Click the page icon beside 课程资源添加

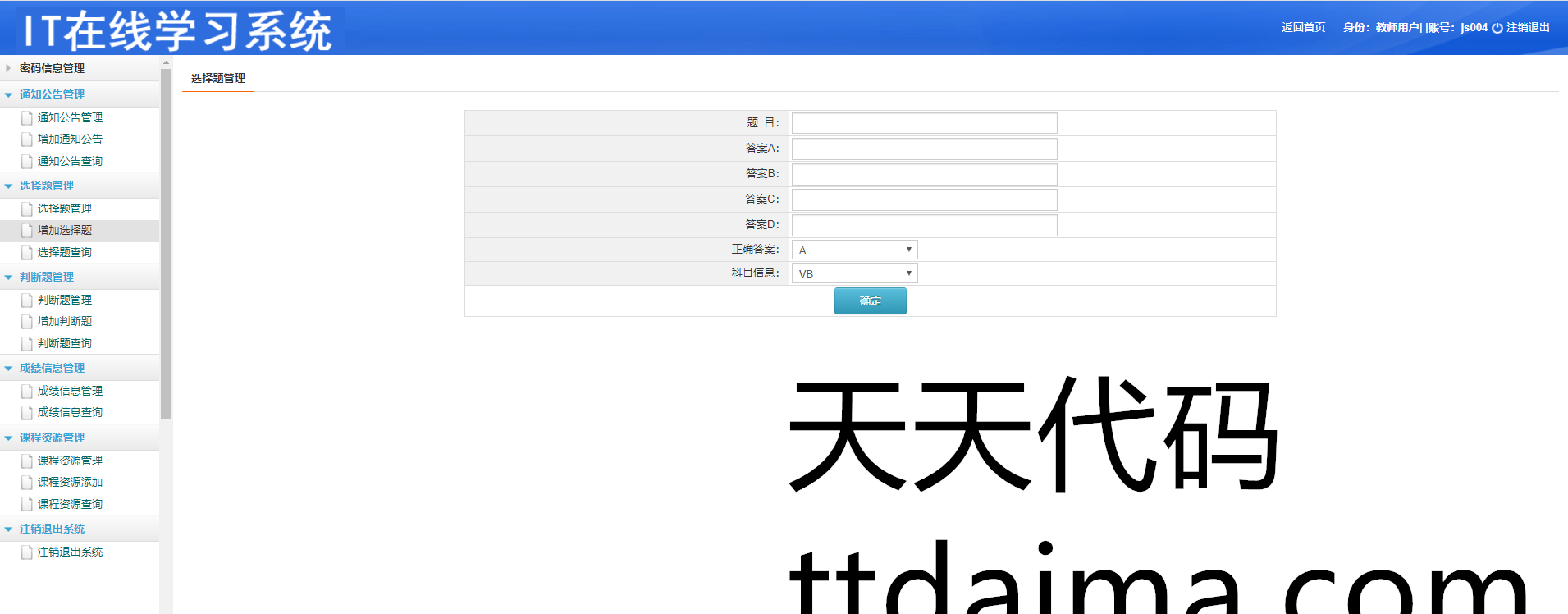(x=27, y=483)
